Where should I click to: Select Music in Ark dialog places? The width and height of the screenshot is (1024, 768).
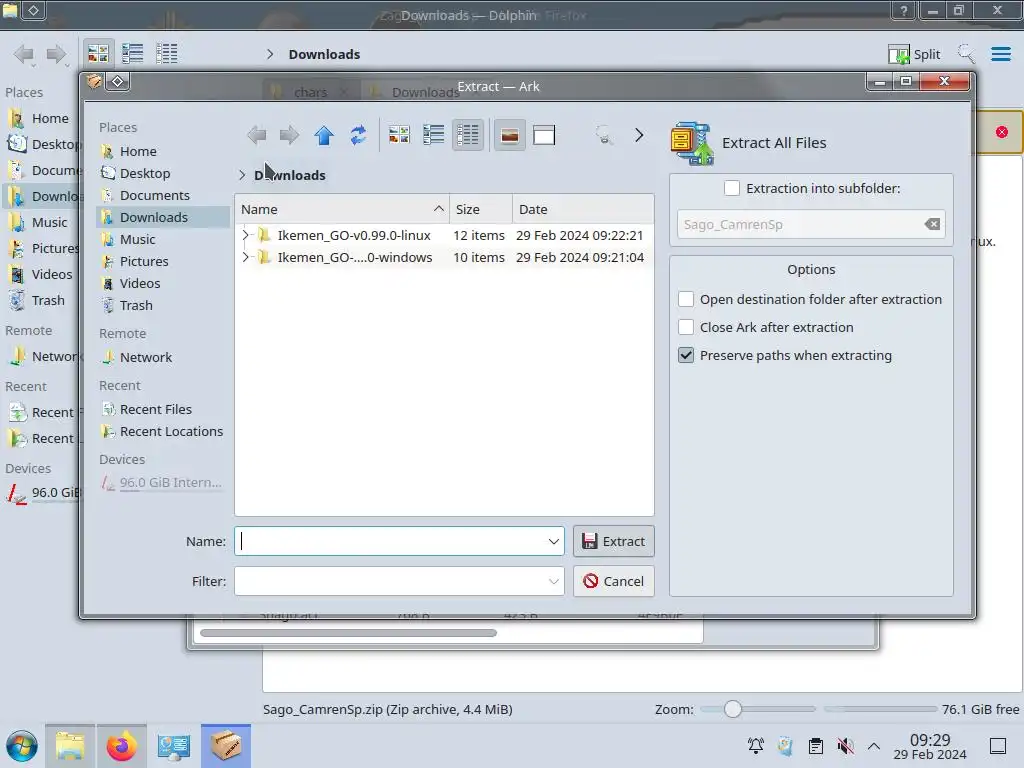coord(163,239)
